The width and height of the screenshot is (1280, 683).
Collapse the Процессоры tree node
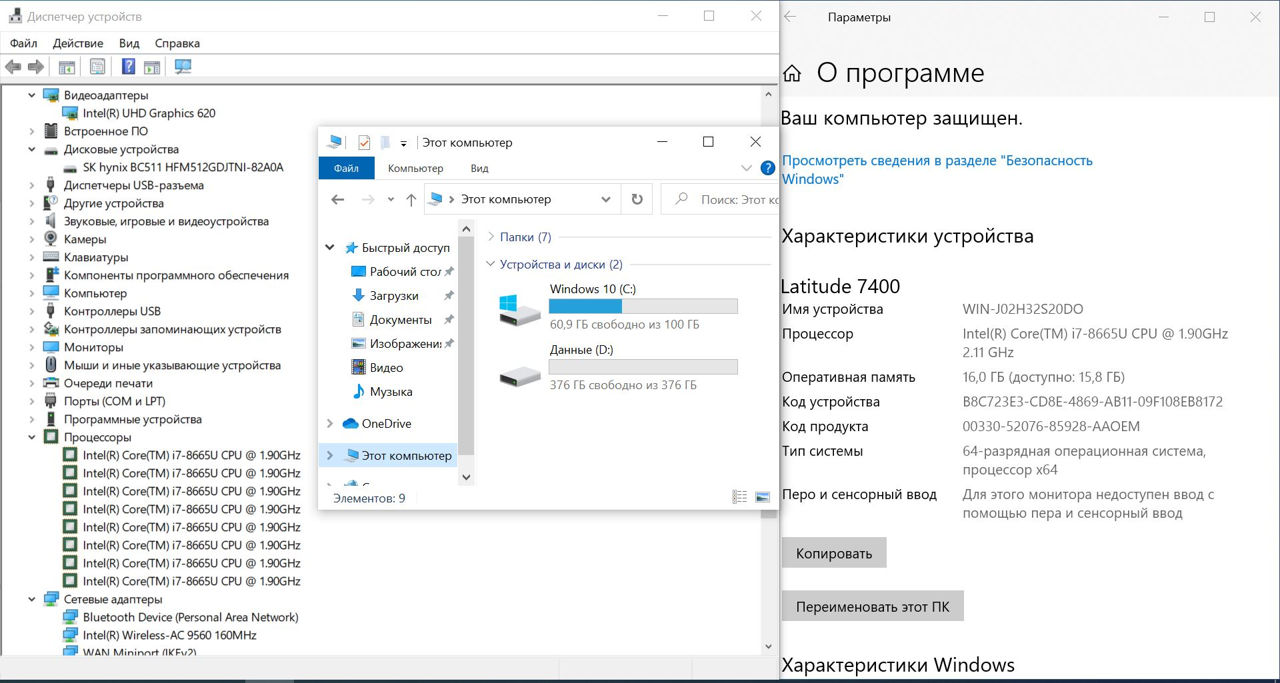point(32,437)
